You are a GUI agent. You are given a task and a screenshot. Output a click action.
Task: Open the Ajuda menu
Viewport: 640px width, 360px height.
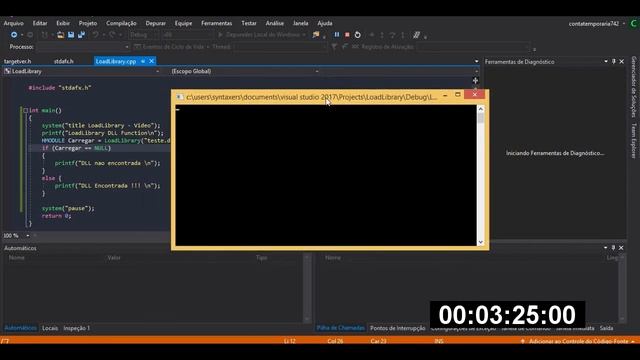pyautogui.click(x=325, y=23)
